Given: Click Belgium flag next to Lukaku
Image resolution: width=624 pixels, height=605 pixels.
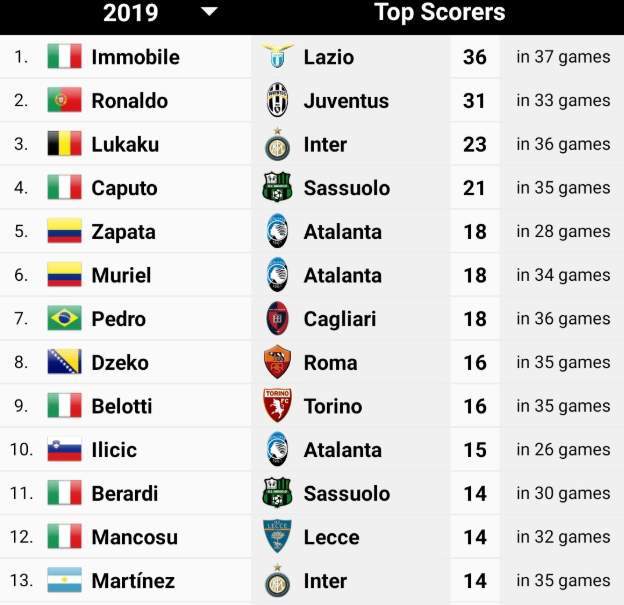Looking at the screenshot, I should (64, 144).
